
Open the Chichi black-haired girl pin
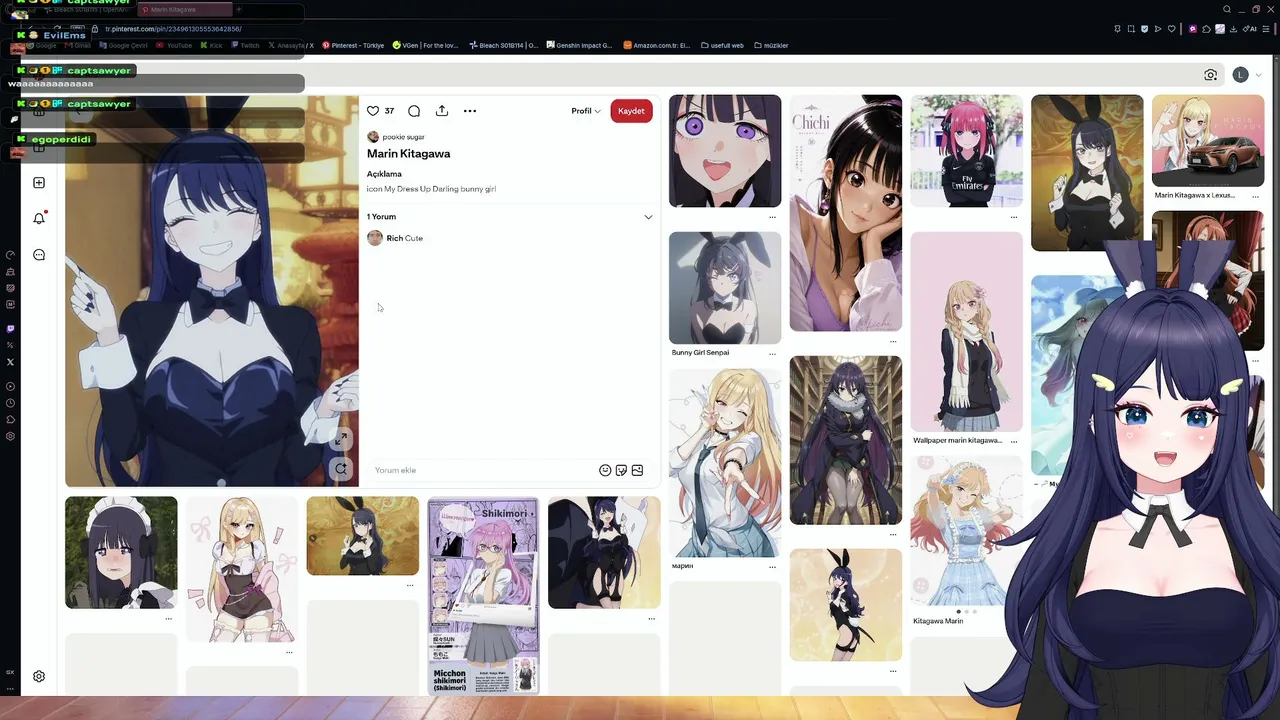click(x=846, y=213)
